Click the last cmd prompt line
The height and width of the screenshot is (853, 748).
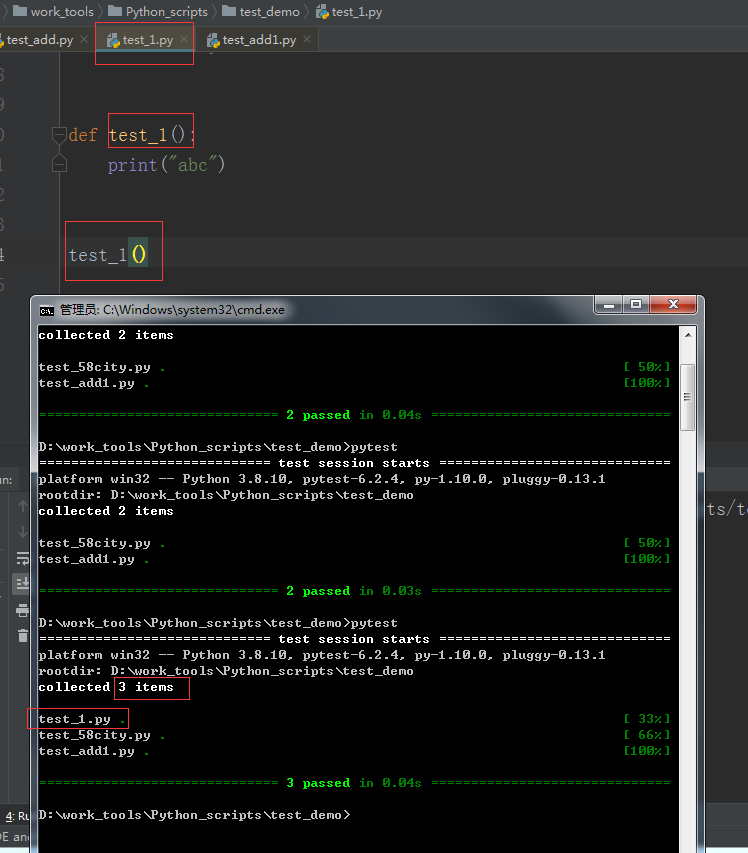point(194,815)
